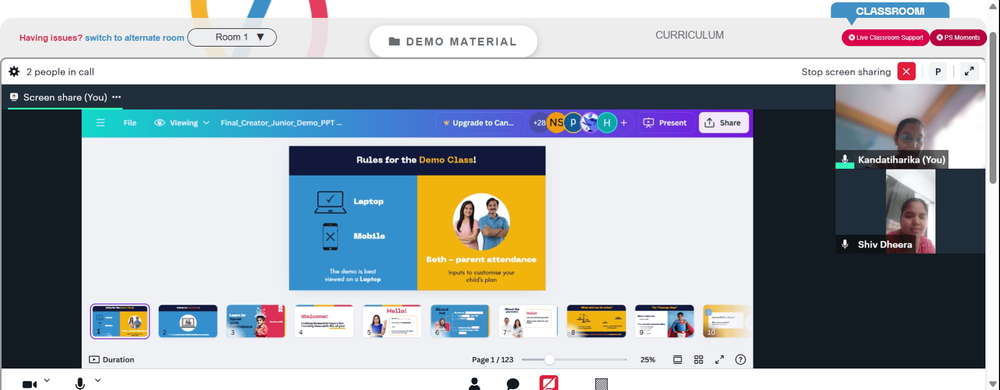Open the CURRICULUM tab
Image resolution: width=1000 pixels, height=390 pixels.
point(689,35)
